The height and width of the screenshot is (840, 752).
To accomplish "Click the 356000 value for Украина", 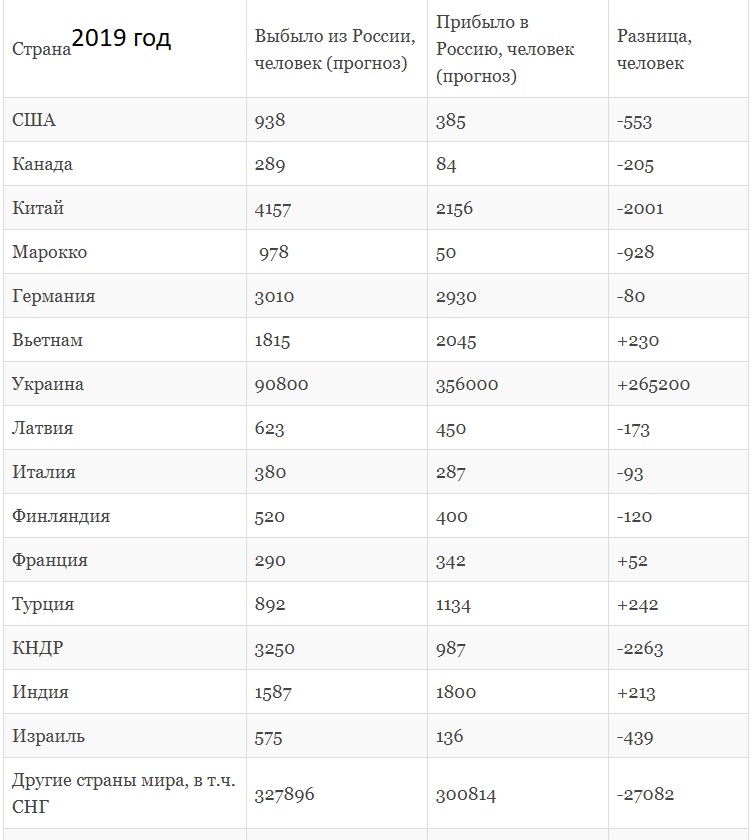I will (x=467, y=384).
